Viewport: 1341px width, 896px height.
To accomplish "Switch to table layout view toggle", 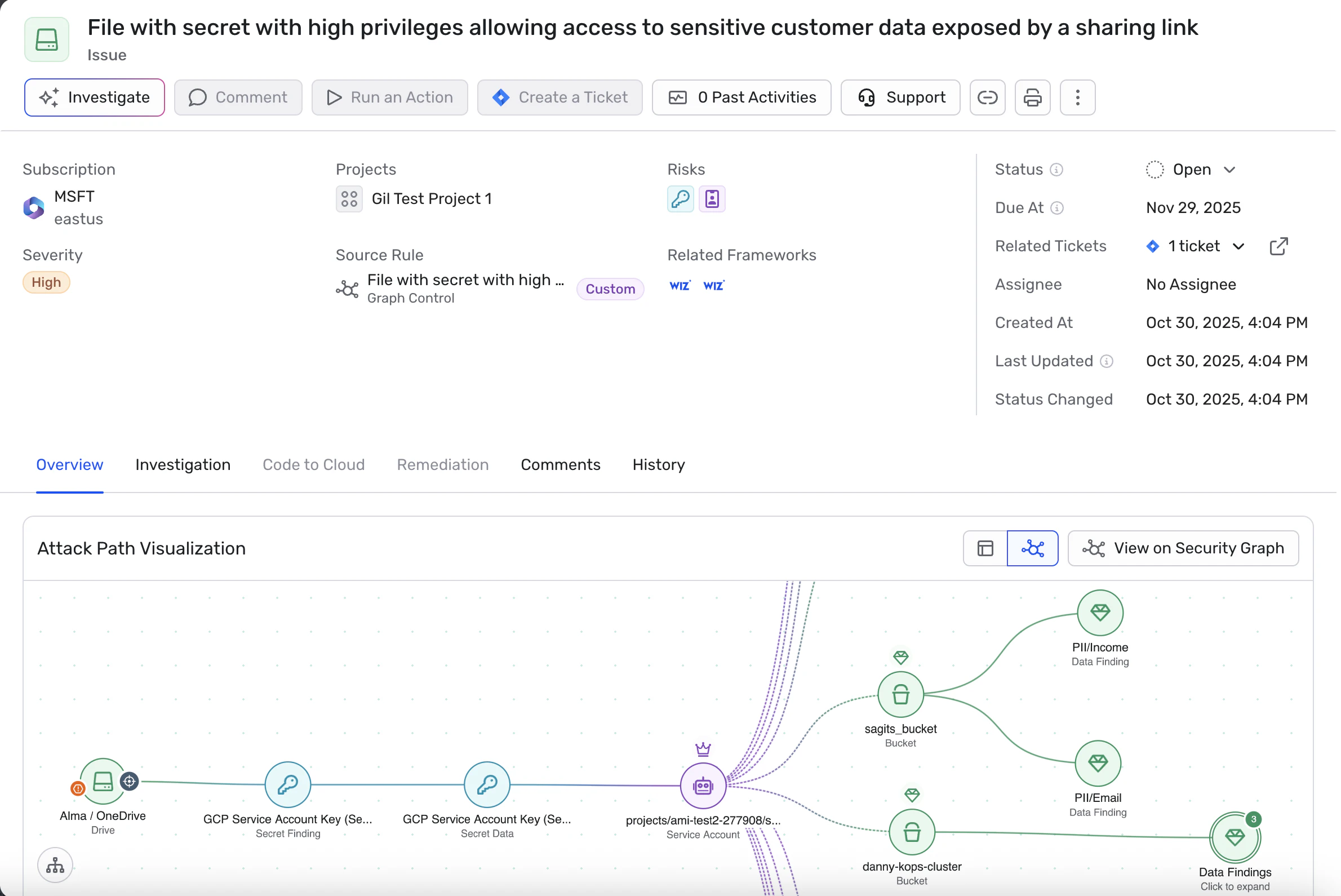I will 985,548.
